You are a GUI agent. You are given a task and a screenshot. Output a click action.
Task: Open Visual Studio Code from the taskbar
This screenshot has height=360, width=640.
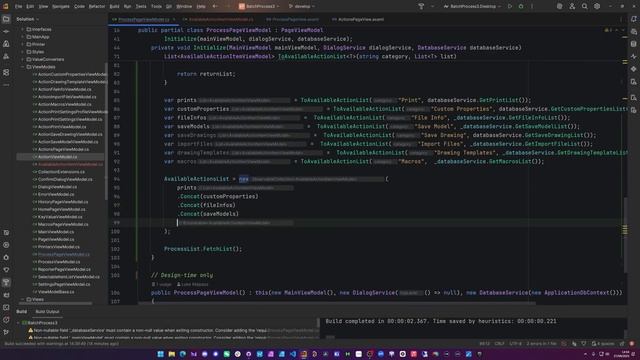(x=293, y=354)
